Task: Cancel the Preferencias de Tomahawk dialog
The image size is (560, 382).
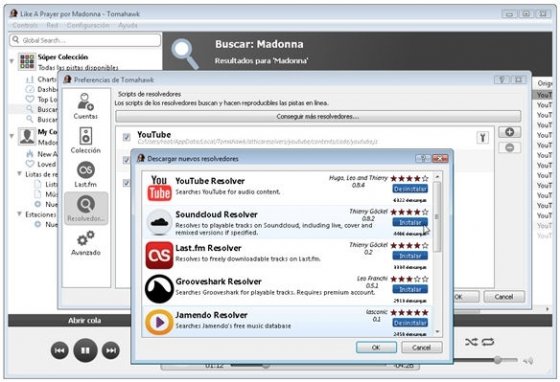Action: point(504,297)
